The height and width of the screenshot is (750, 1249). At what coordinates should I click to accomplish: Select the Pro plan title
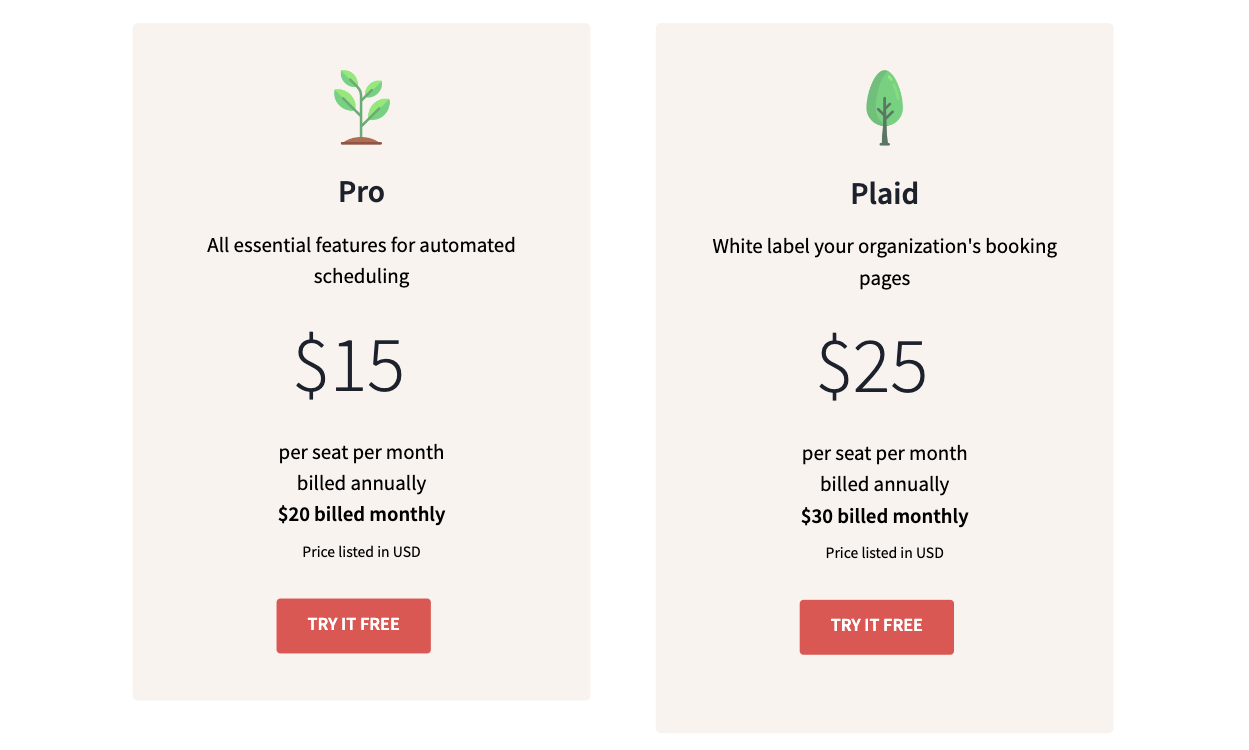click(x=360, y=192)
